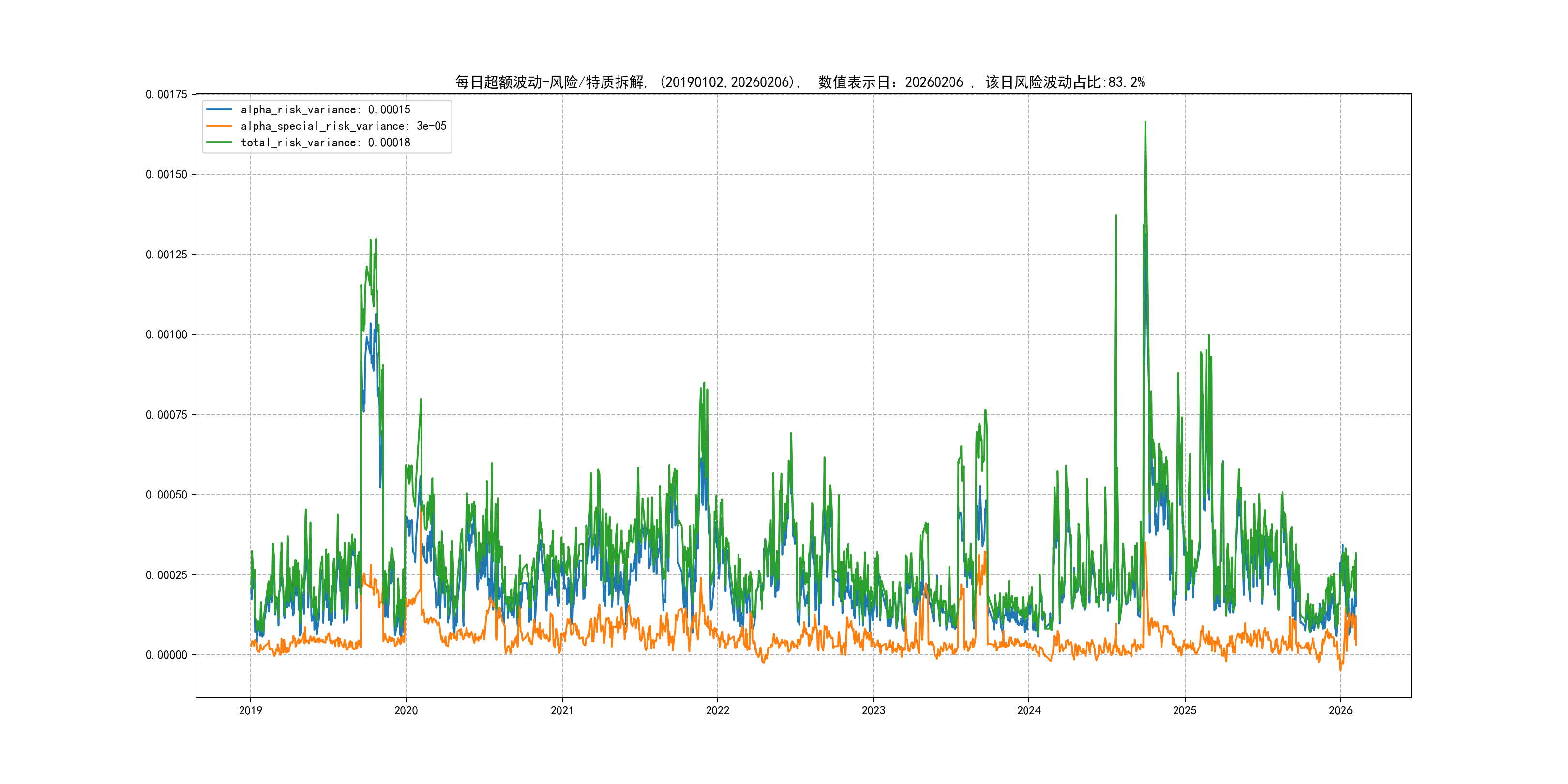Click the 0.00100 y-axis tick label
1568x784 pixels.
coord(166,335)
